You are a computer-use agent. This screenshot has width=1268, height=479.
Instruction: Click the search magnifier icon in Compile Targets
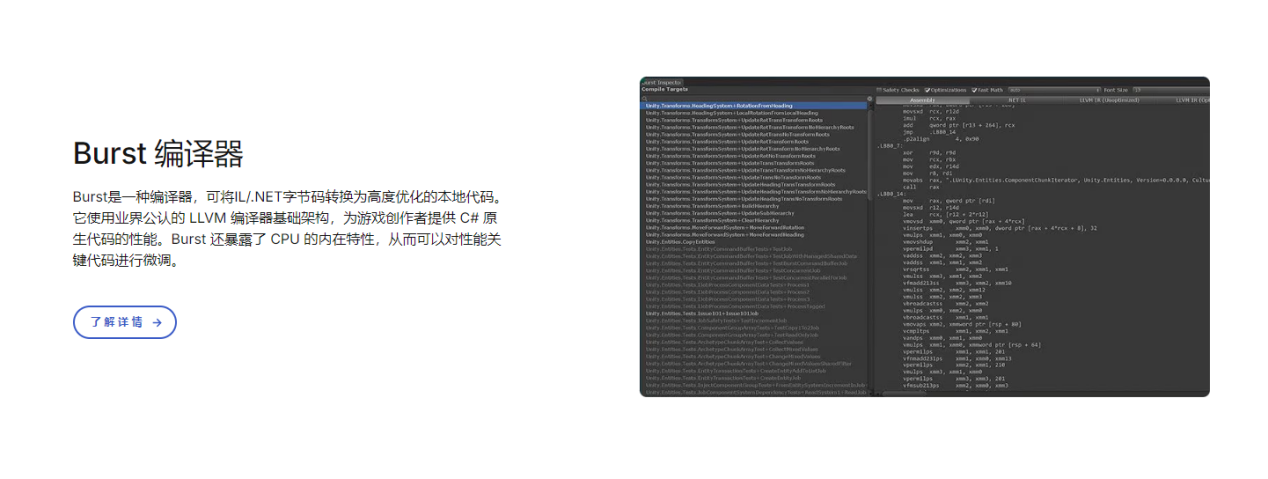(x=644, y=98)
